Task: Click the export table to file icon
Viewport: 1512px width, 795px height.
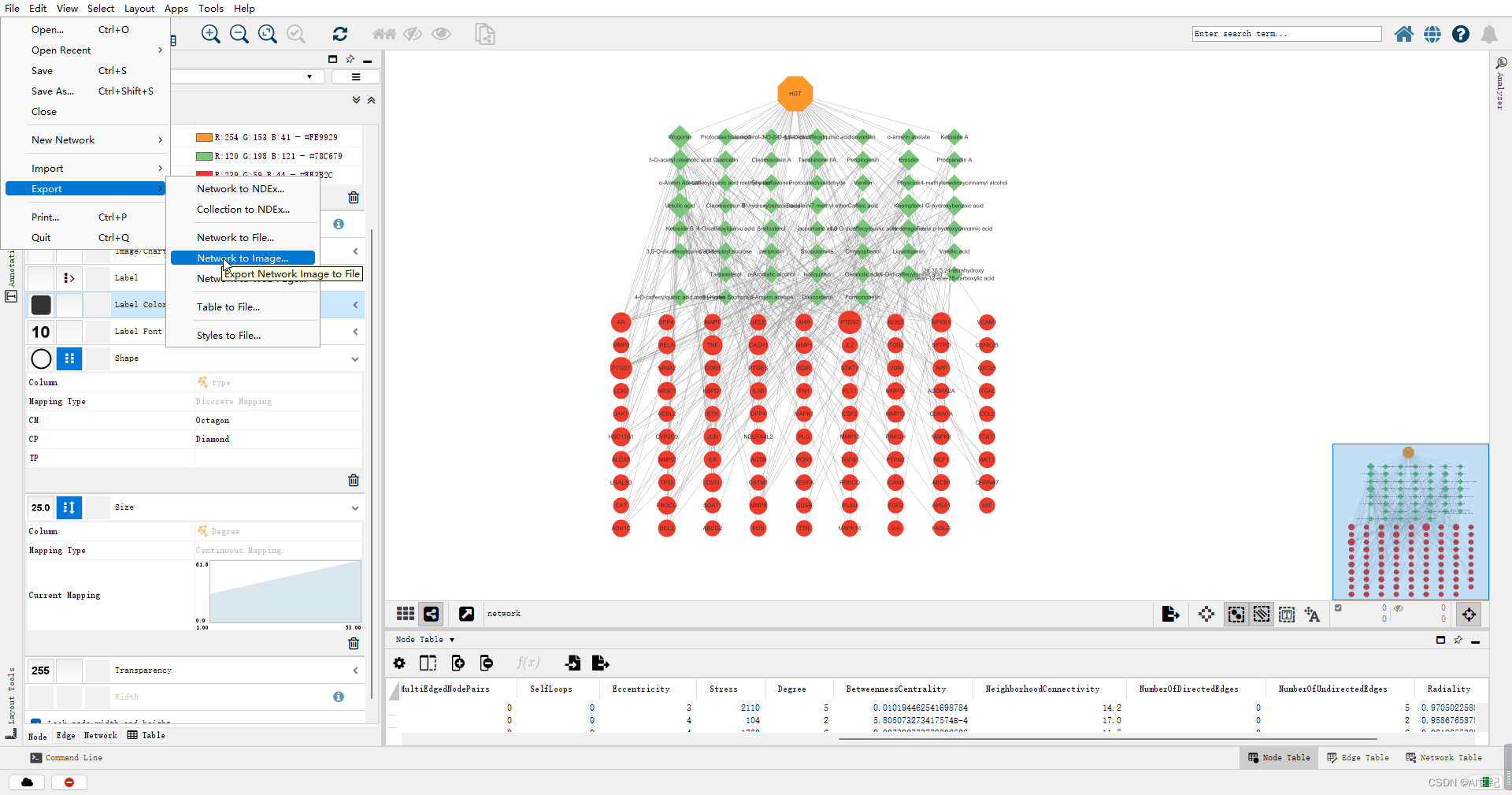Action: (601, 663)
